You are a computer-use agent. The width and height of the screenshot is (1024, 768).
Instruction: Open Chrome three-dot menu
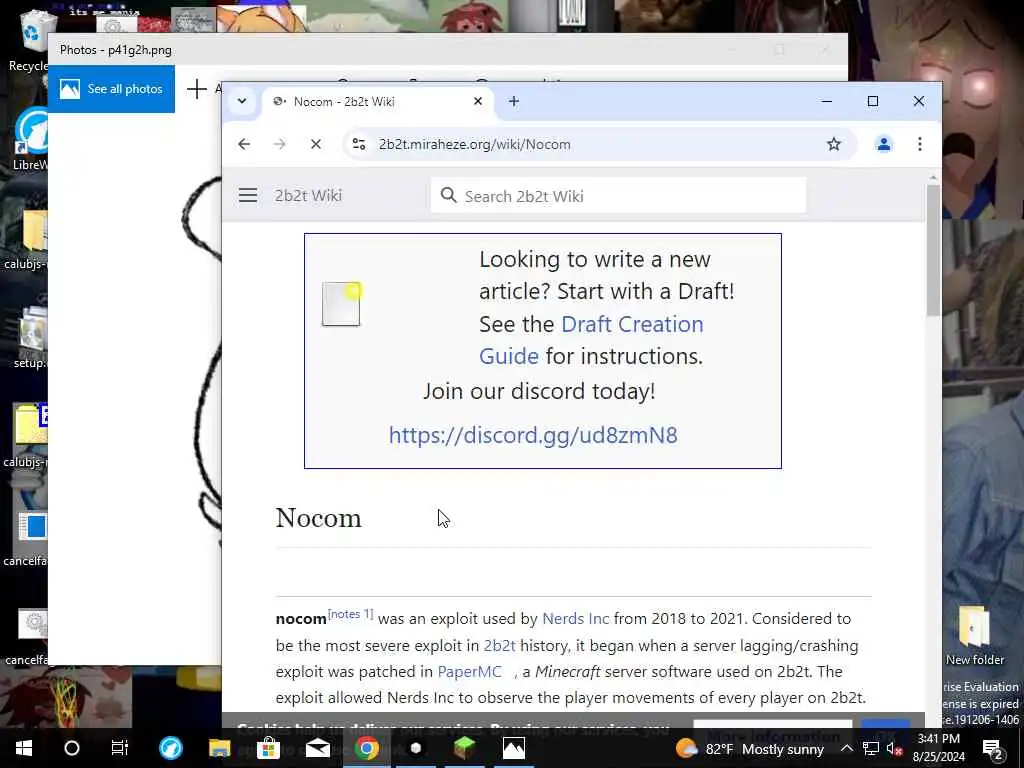(x=920, y=144)
